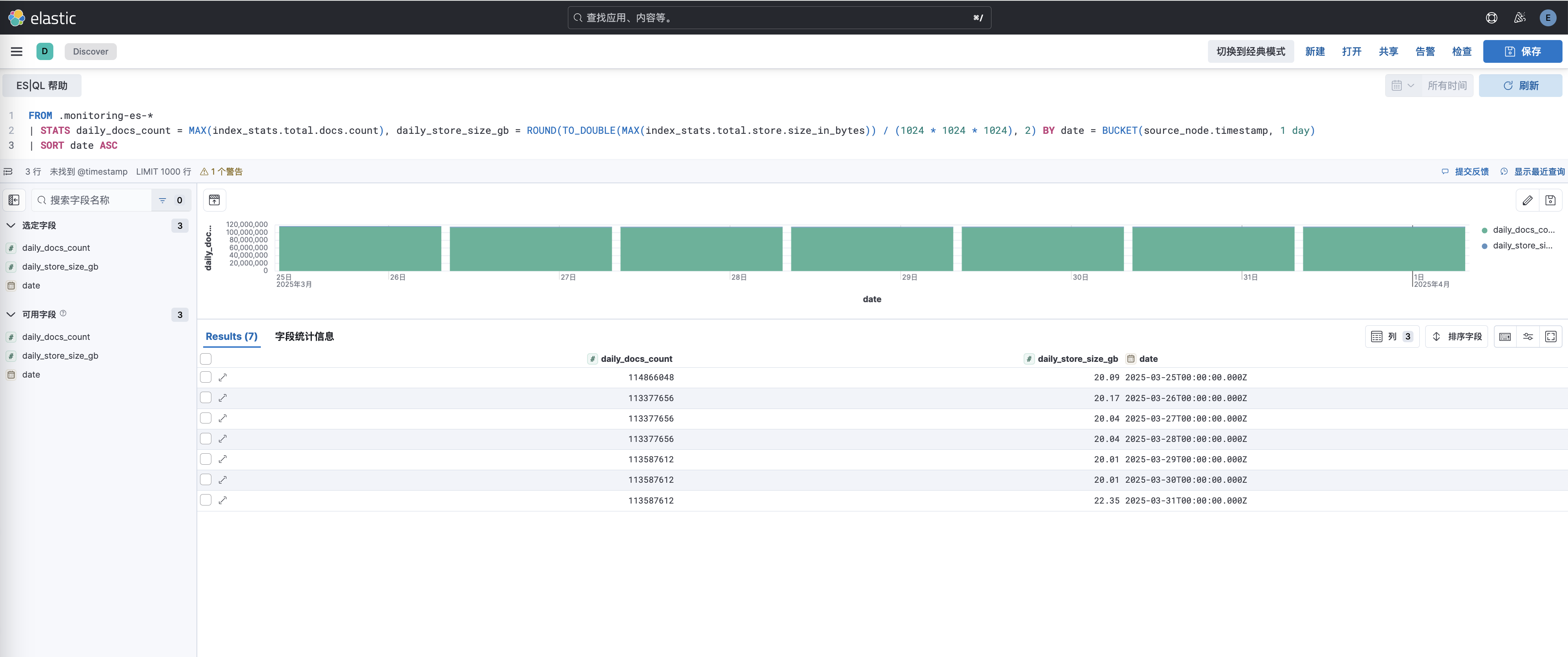Collapse the 可用字段 section
The image size is (1568, 657).
pos(11,315)
